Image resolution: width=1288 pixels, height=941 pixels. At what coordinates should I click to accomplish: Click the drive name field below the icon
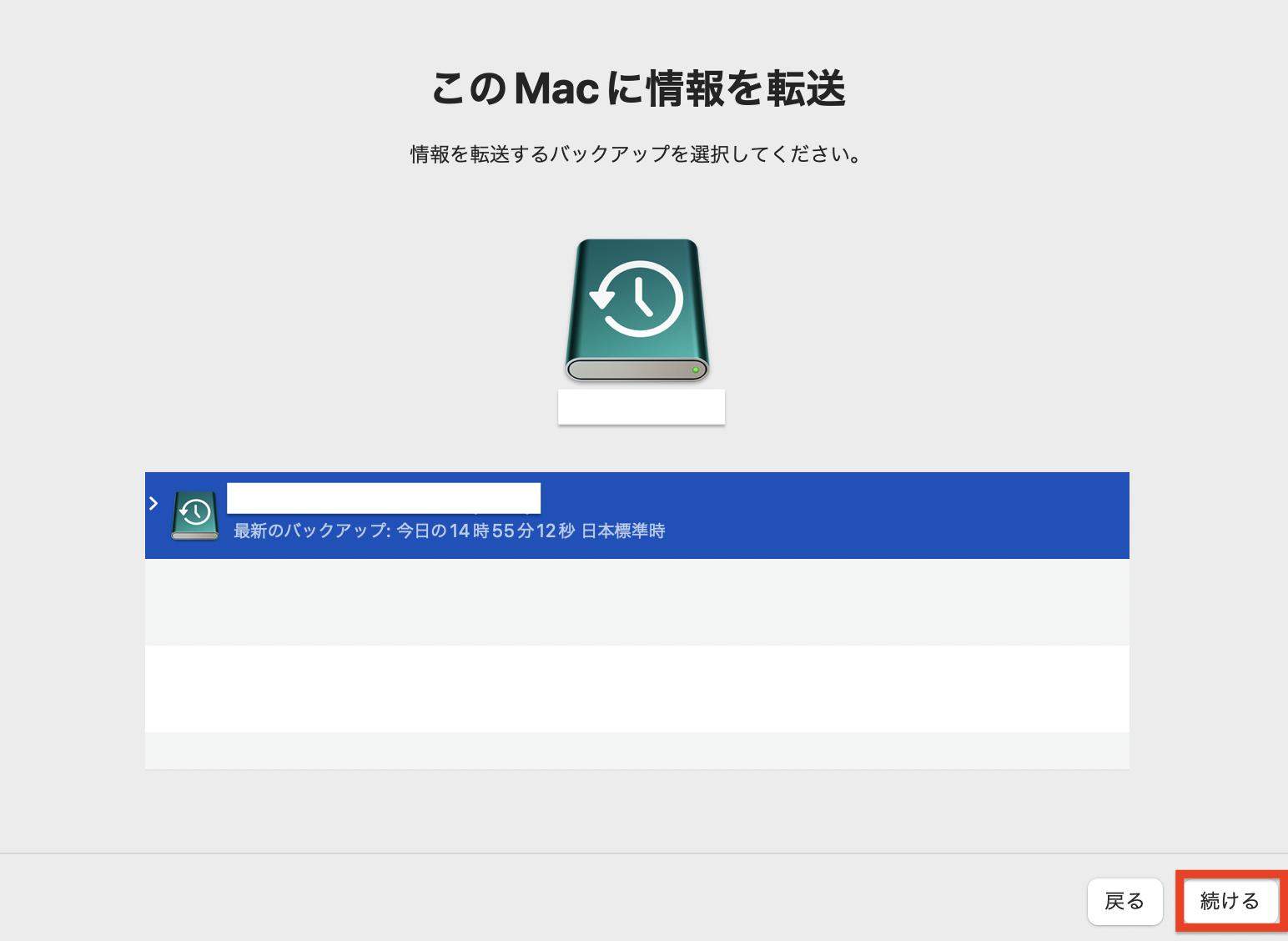pyautogui.click(x=641, y=406)
